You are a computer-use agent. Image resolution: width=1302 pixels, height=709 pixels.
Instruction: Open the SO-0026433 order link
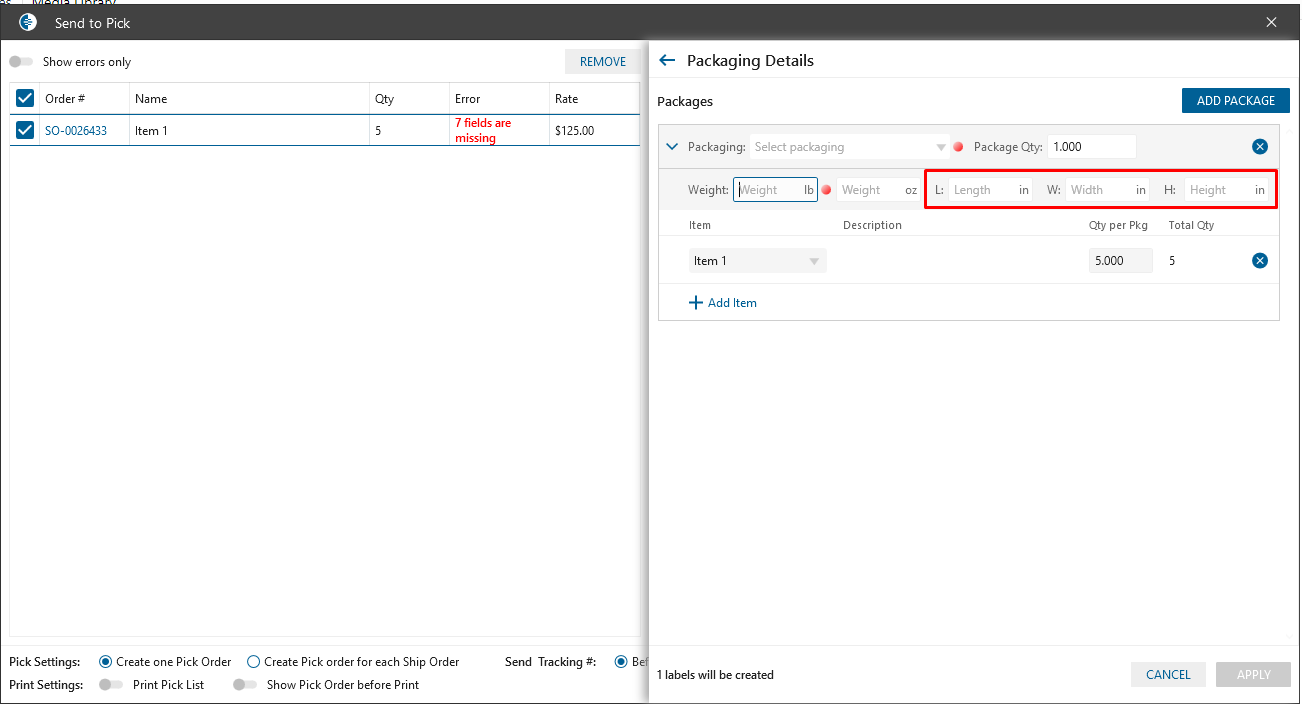[x=76, y=131]
